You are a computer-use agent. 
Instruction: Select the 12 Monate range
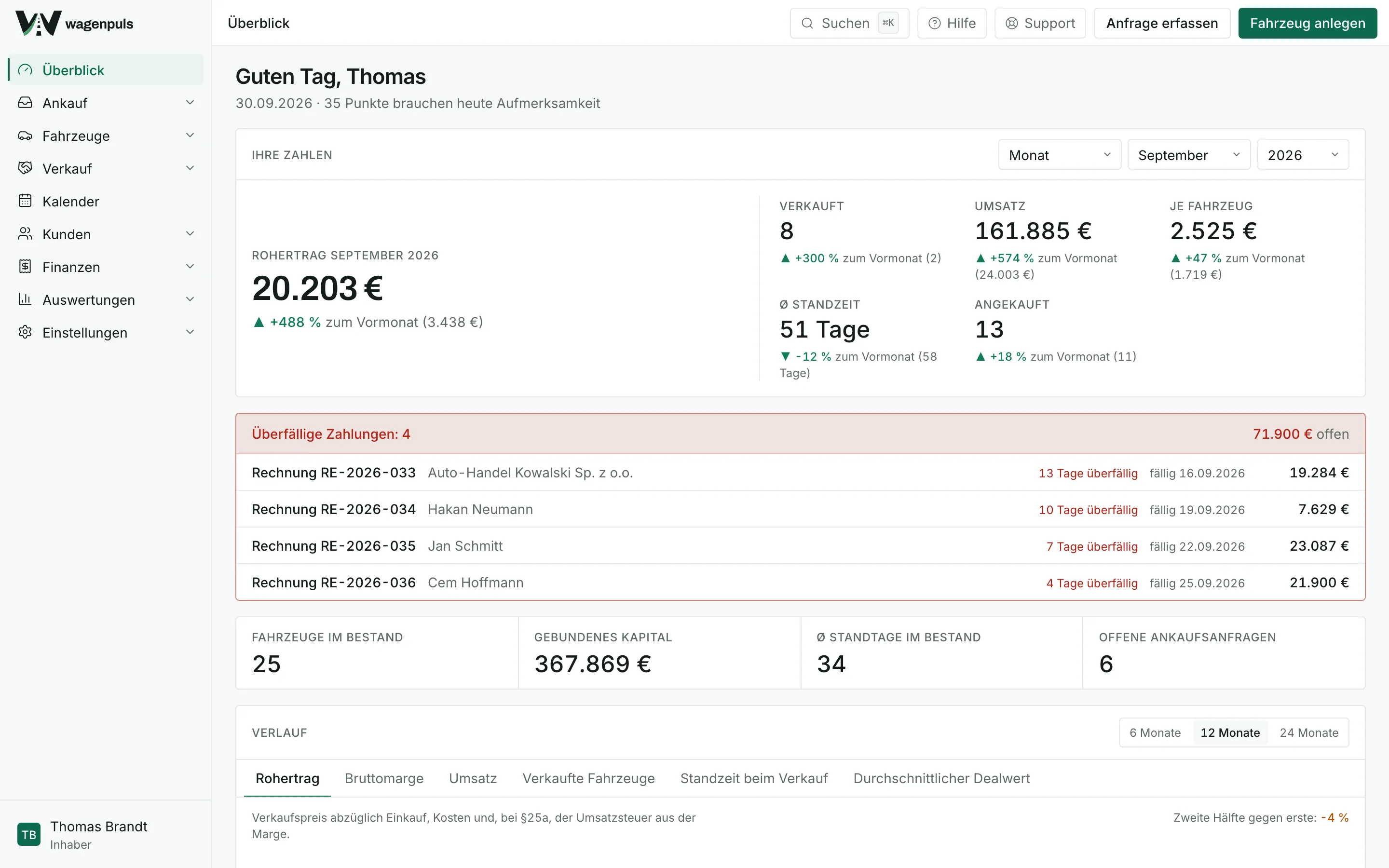(1230, 732)
